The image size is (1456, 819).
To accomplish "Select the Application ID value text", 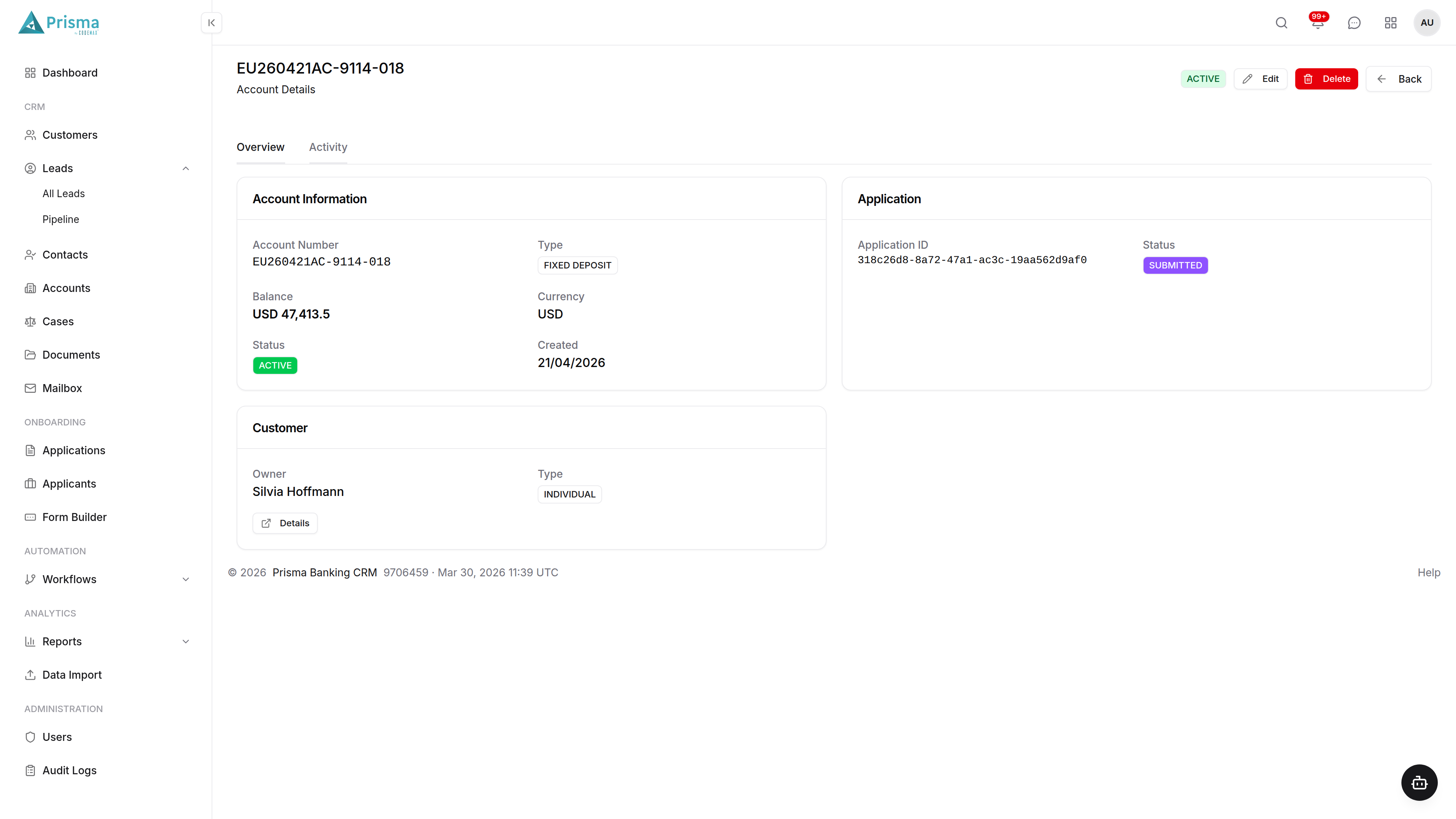I will tap(972, 260).
